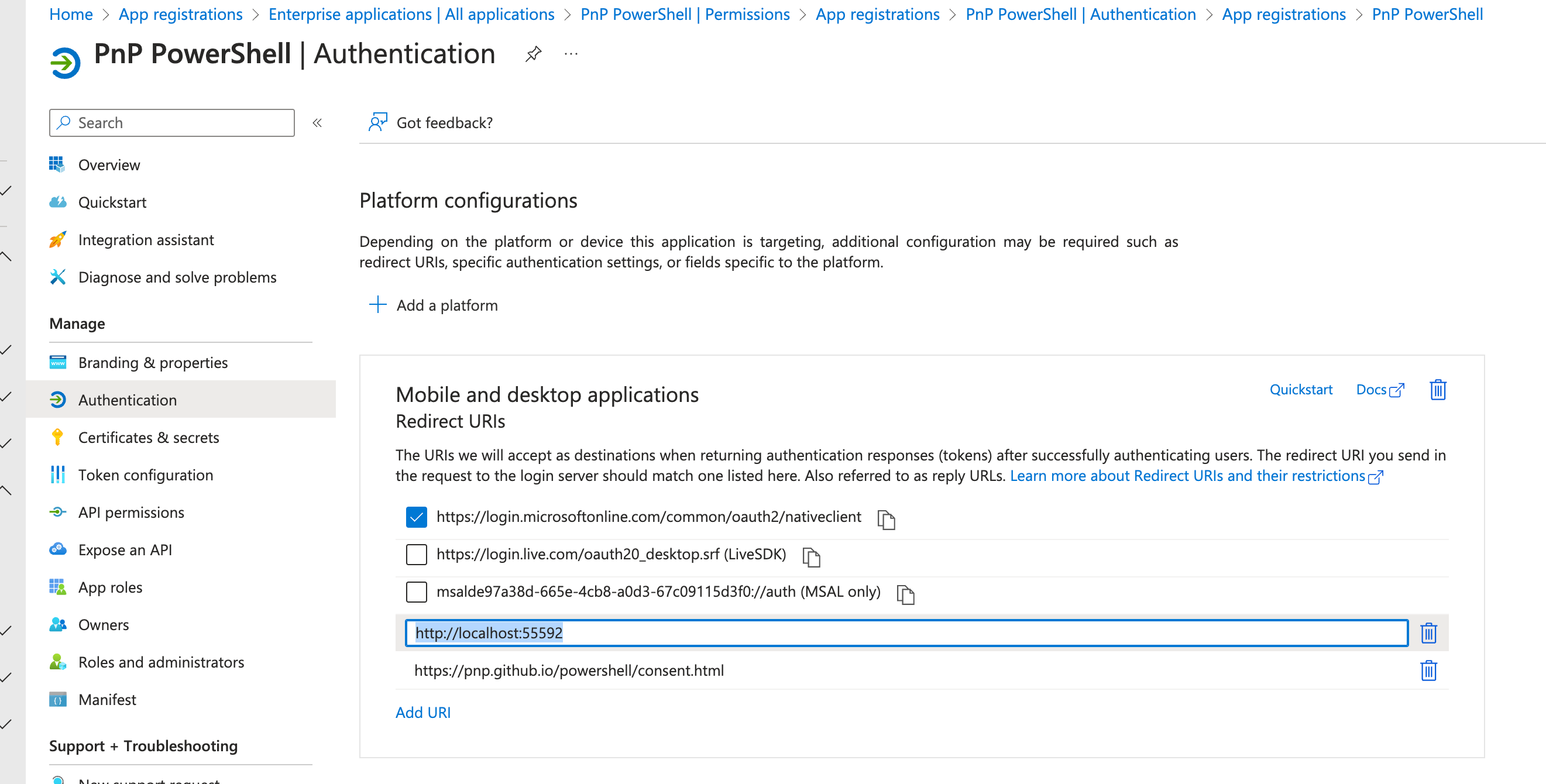Copy the nativeclient redirect URI
Screen dimensions: 1546x784
pyautogui.click(x=886, y=520)
